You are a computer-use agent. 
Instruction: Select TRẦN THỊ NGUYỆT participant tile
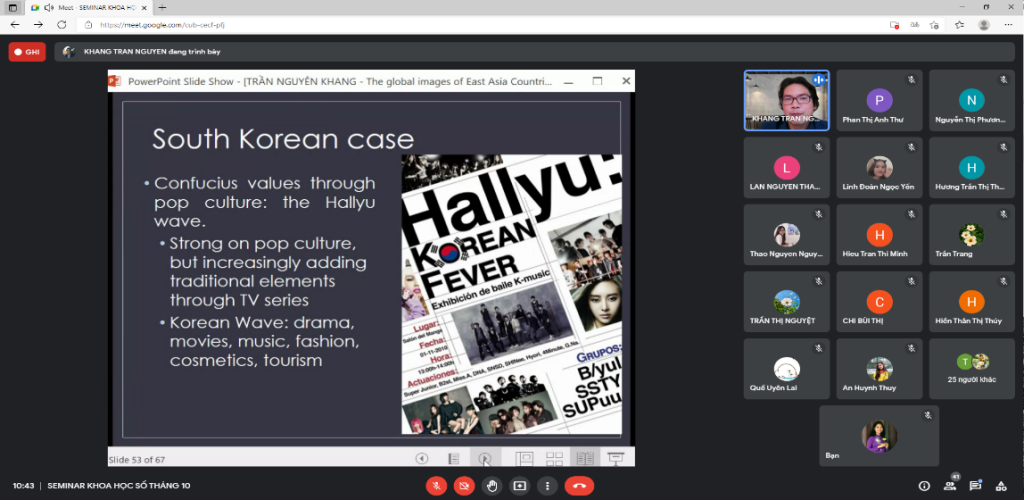787,302
